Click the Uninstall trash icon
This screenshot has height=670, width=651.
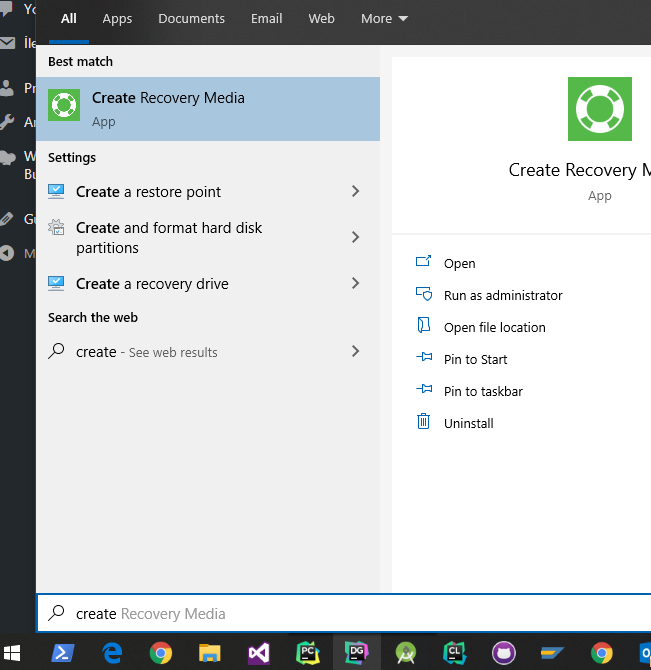tap(423, 421)
